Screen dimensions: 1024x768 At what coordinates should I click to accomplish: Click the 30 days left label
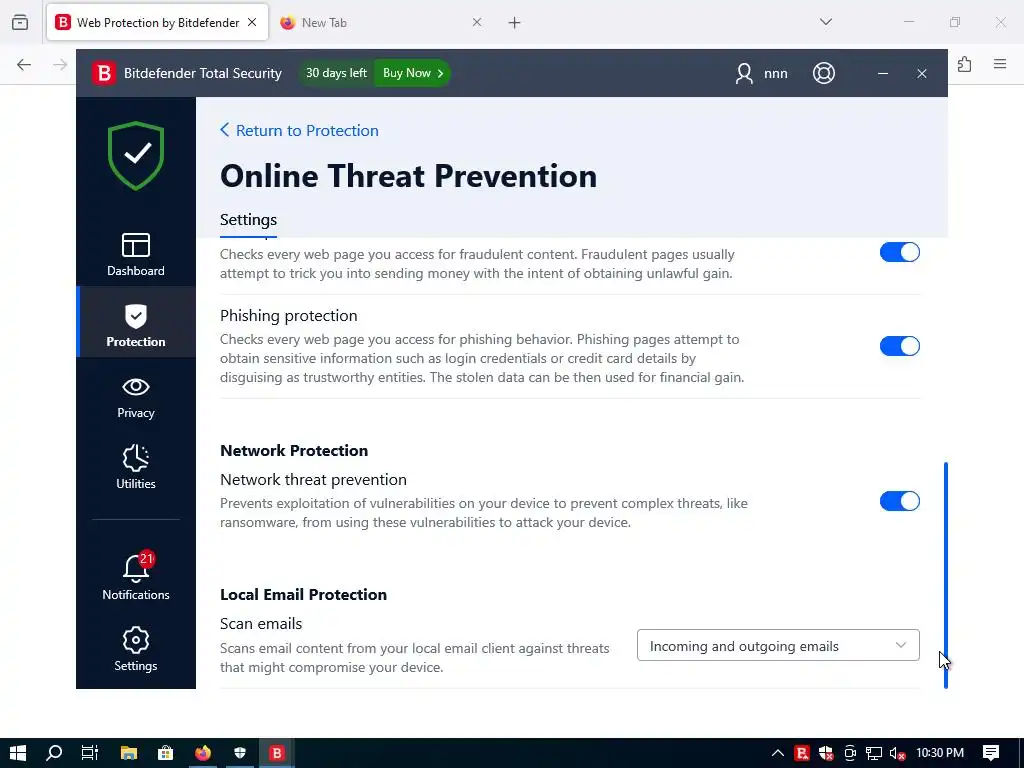point(336,73)
